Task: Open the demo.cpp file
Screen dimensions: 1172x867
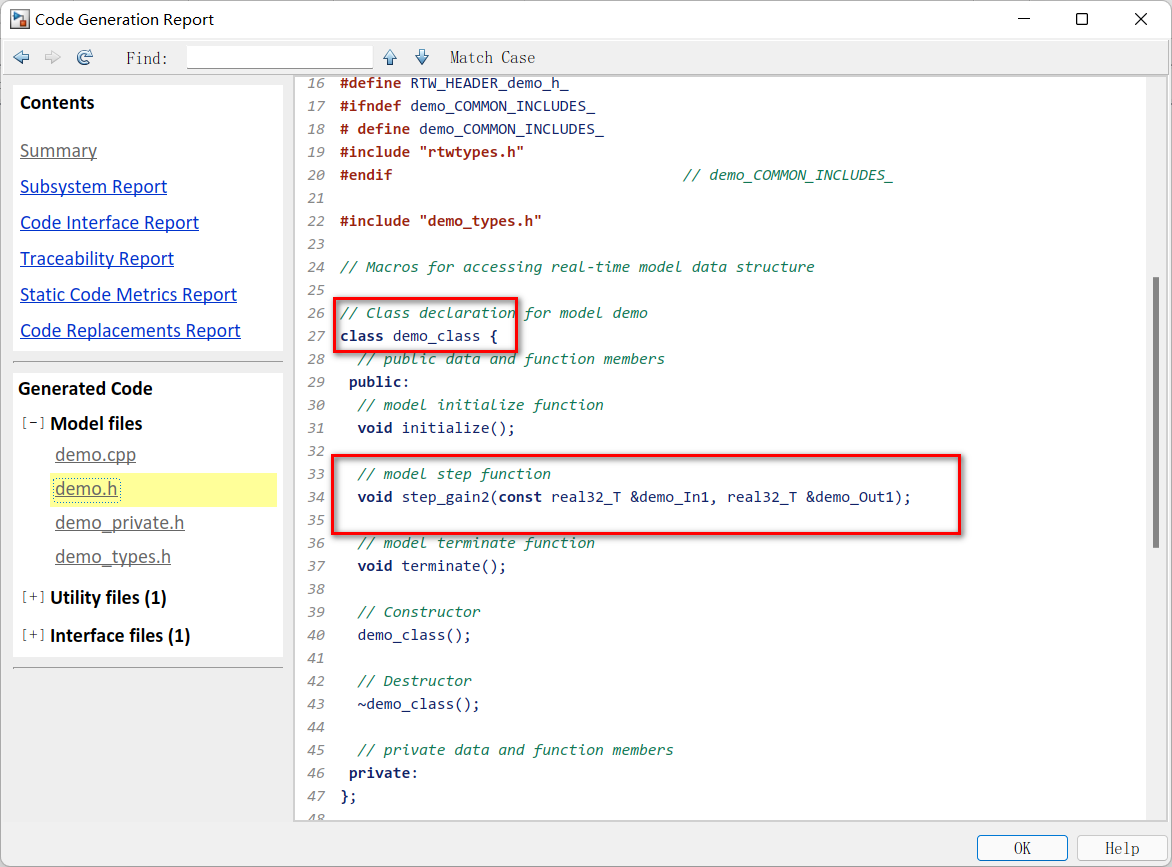Action: pyautogui.click(x=96, y=454)
